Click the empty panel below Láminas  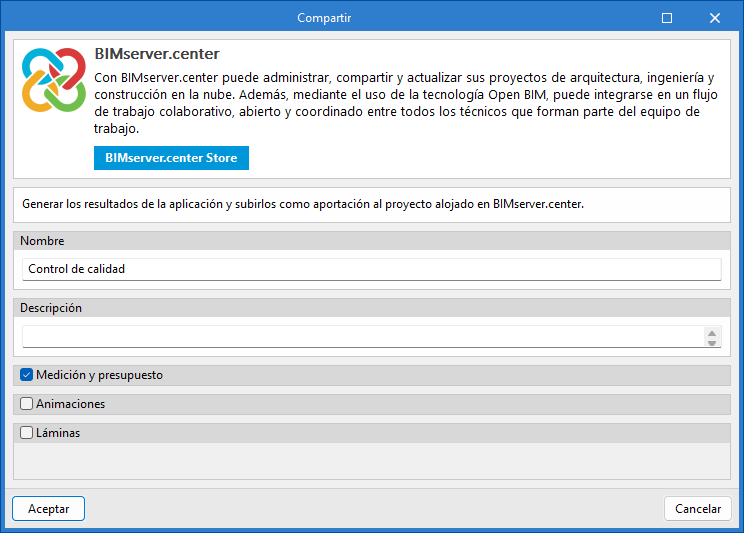click(371, 461)
